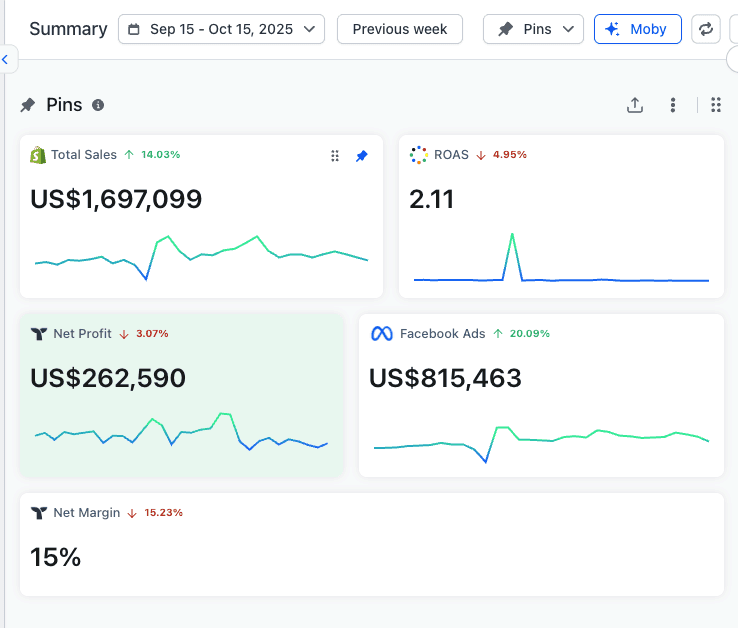Grab the Total Sales tile drag handle
Viewport: 738px width, 628px height.
[335, 156]
